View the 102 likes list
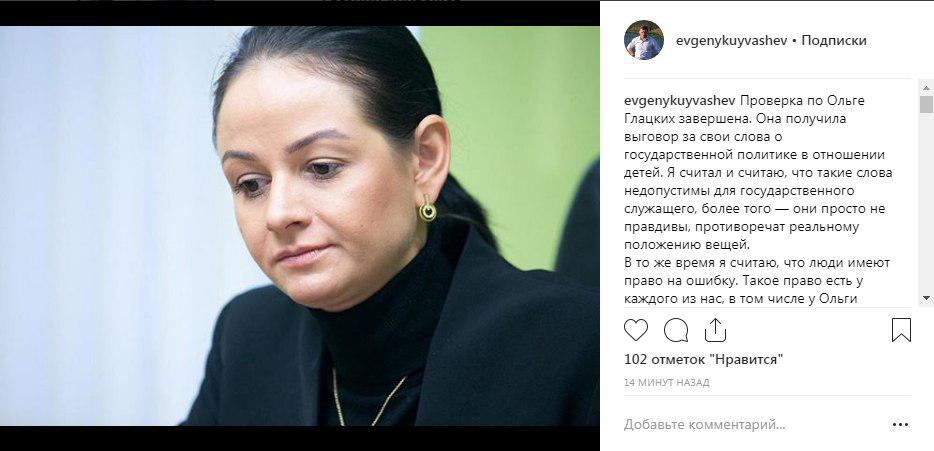Screen dimensions: 934x451 tap(703, 359)
